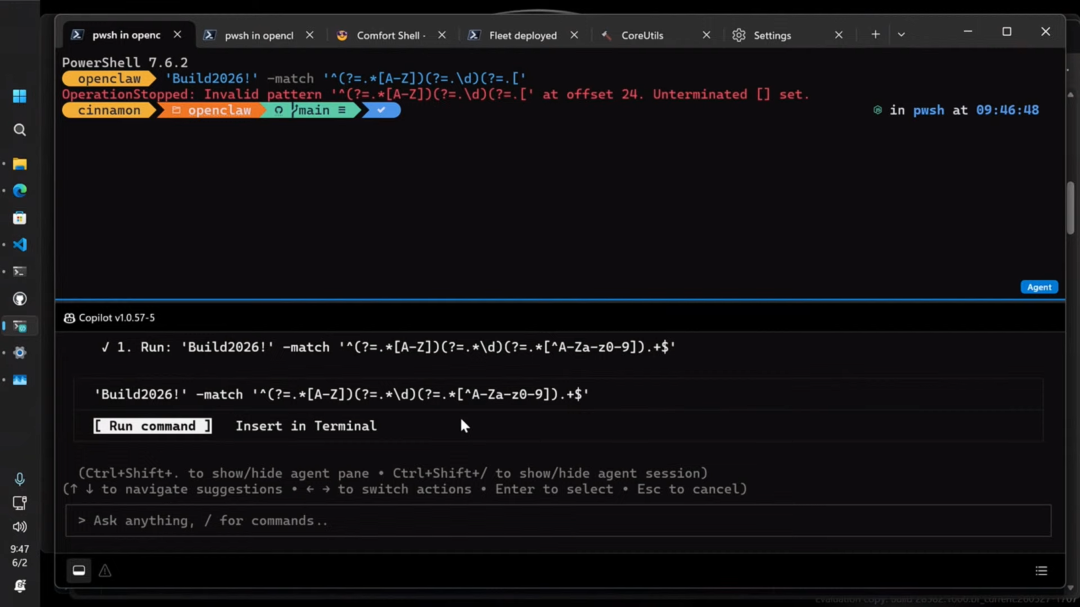Viewport: 1080px width, 607px height.
Task: Choose Insert in Terminal action
Action: (x=306, y=426)
